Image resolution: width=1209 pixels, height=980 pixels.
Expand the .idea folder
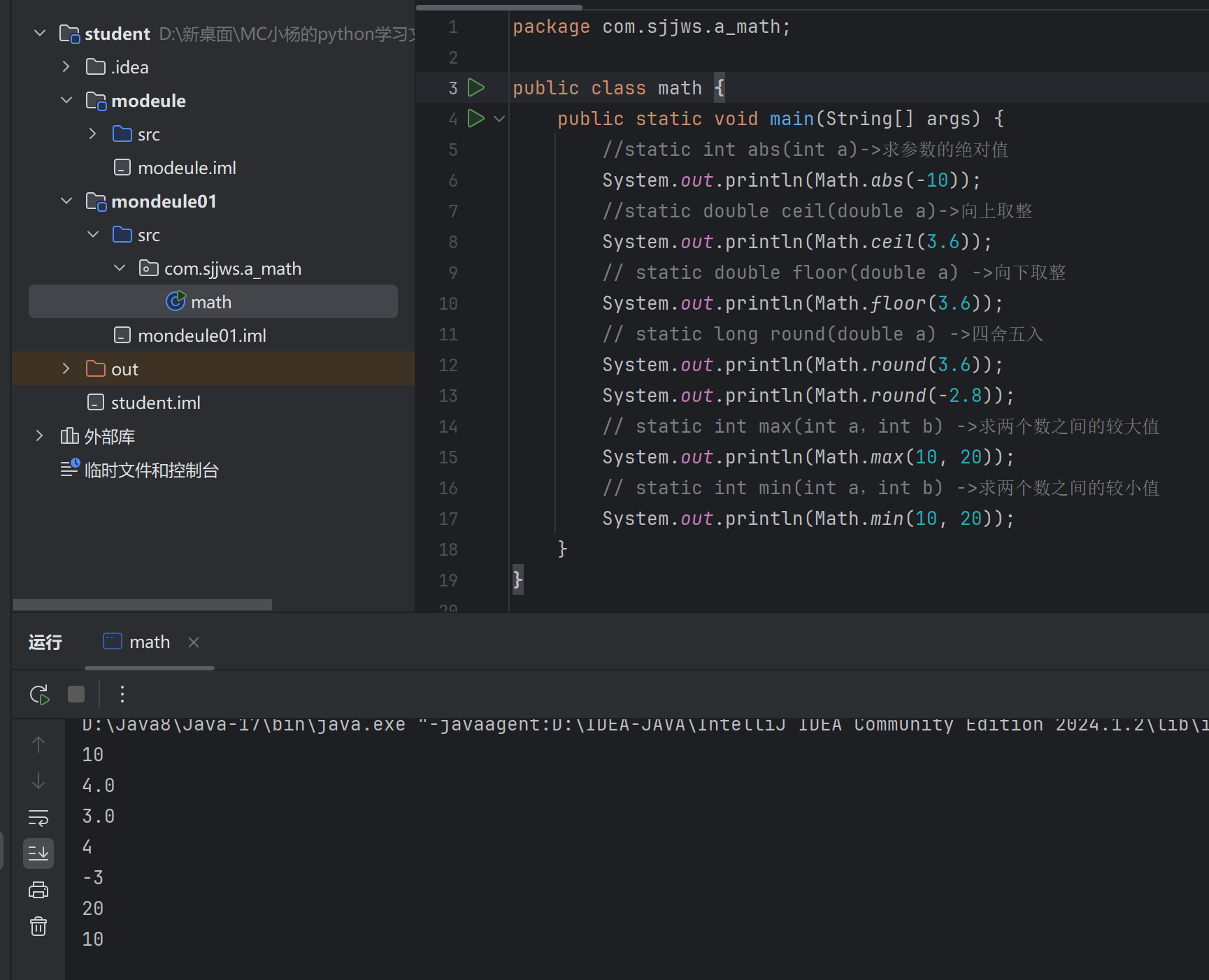click(x=66, y=67)
